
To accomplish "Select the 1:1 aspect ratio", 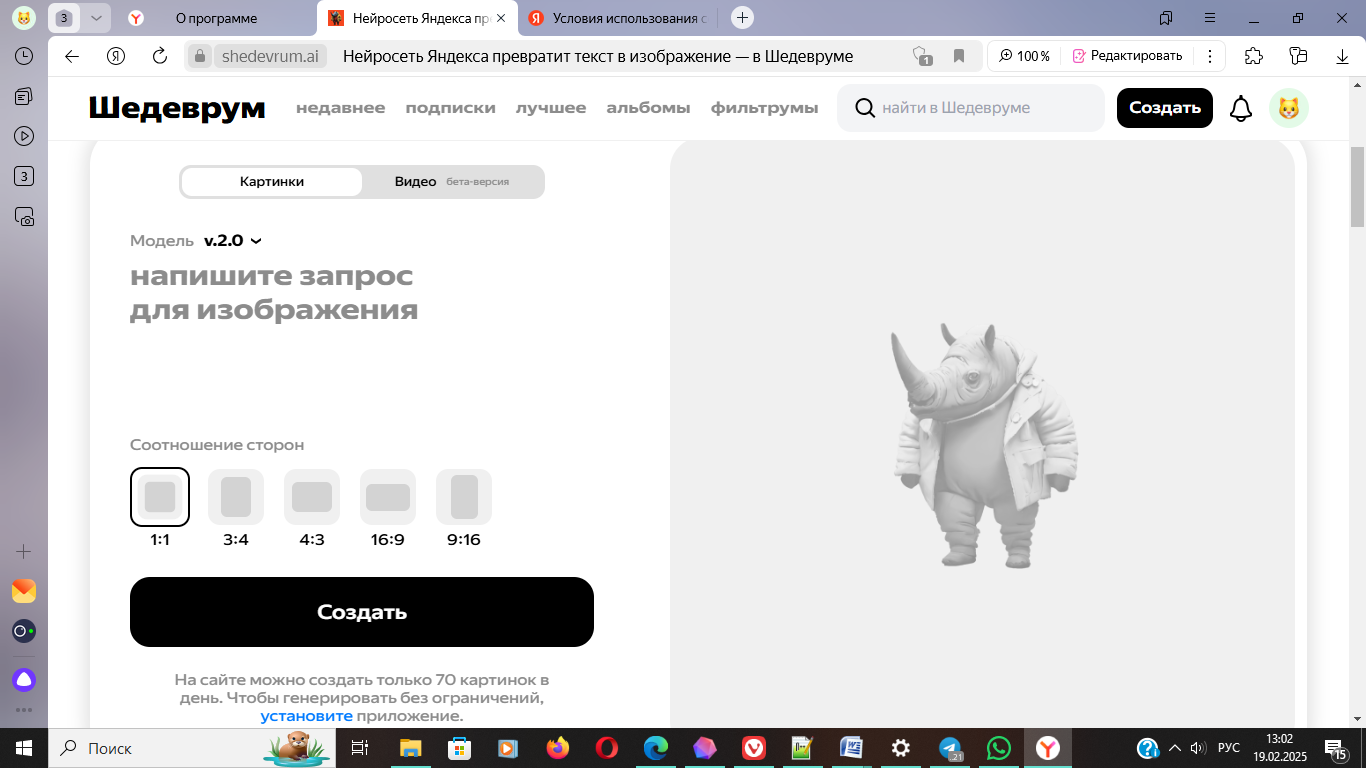I will [160, 497].
